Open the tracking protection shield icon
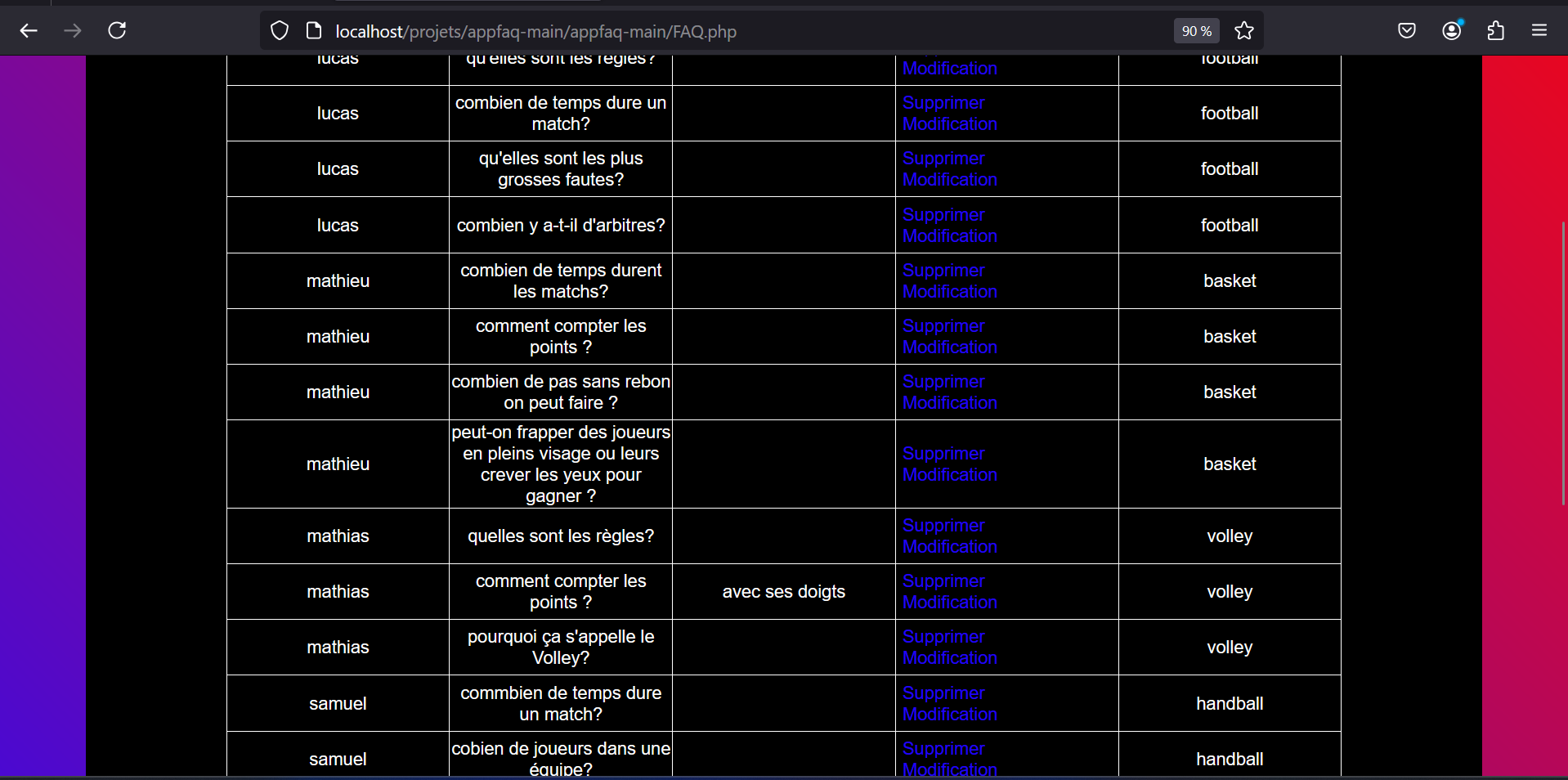Image resolution: width=1568 pixels, height=780 pixels. pos(280,31)
